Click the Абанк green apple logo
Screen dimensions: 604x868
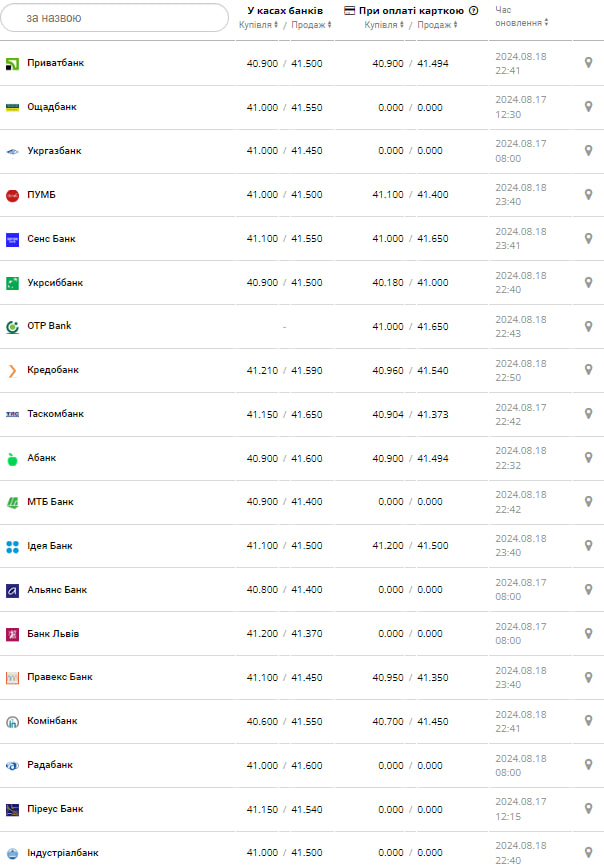(x=13, y=459)
